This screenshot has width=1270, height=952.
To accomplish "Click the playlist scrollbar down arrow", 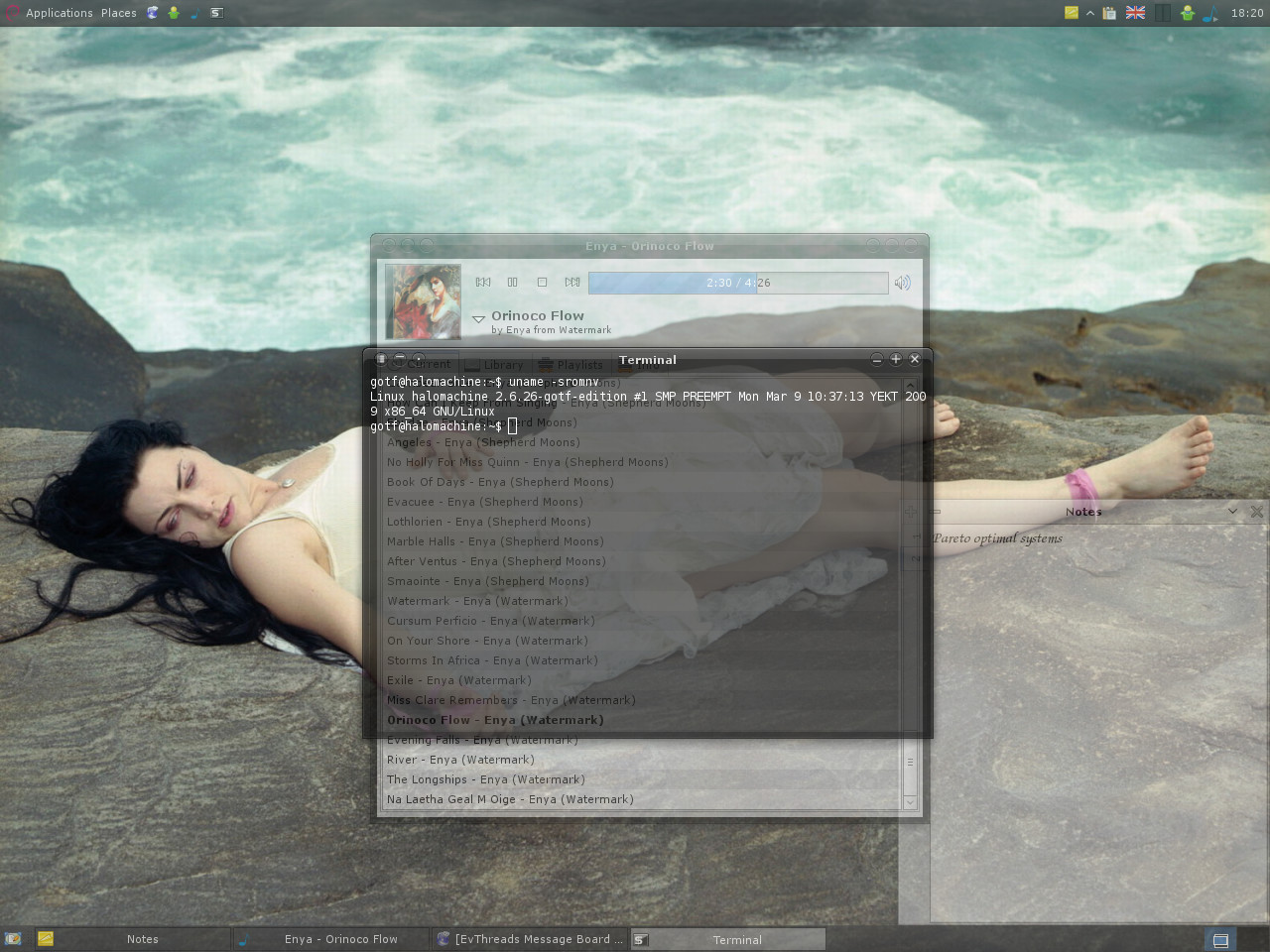I will click(910, 801).
